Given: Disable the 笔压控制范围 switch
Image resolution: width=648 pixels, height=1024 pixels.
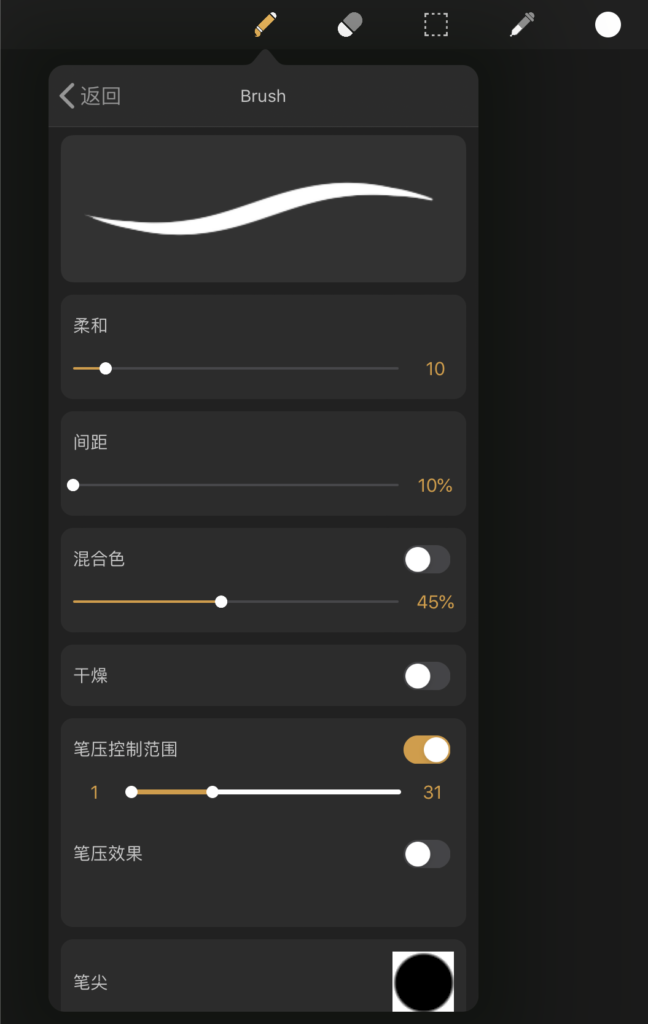Looking at the screenshot, I should tap(427, 750).
